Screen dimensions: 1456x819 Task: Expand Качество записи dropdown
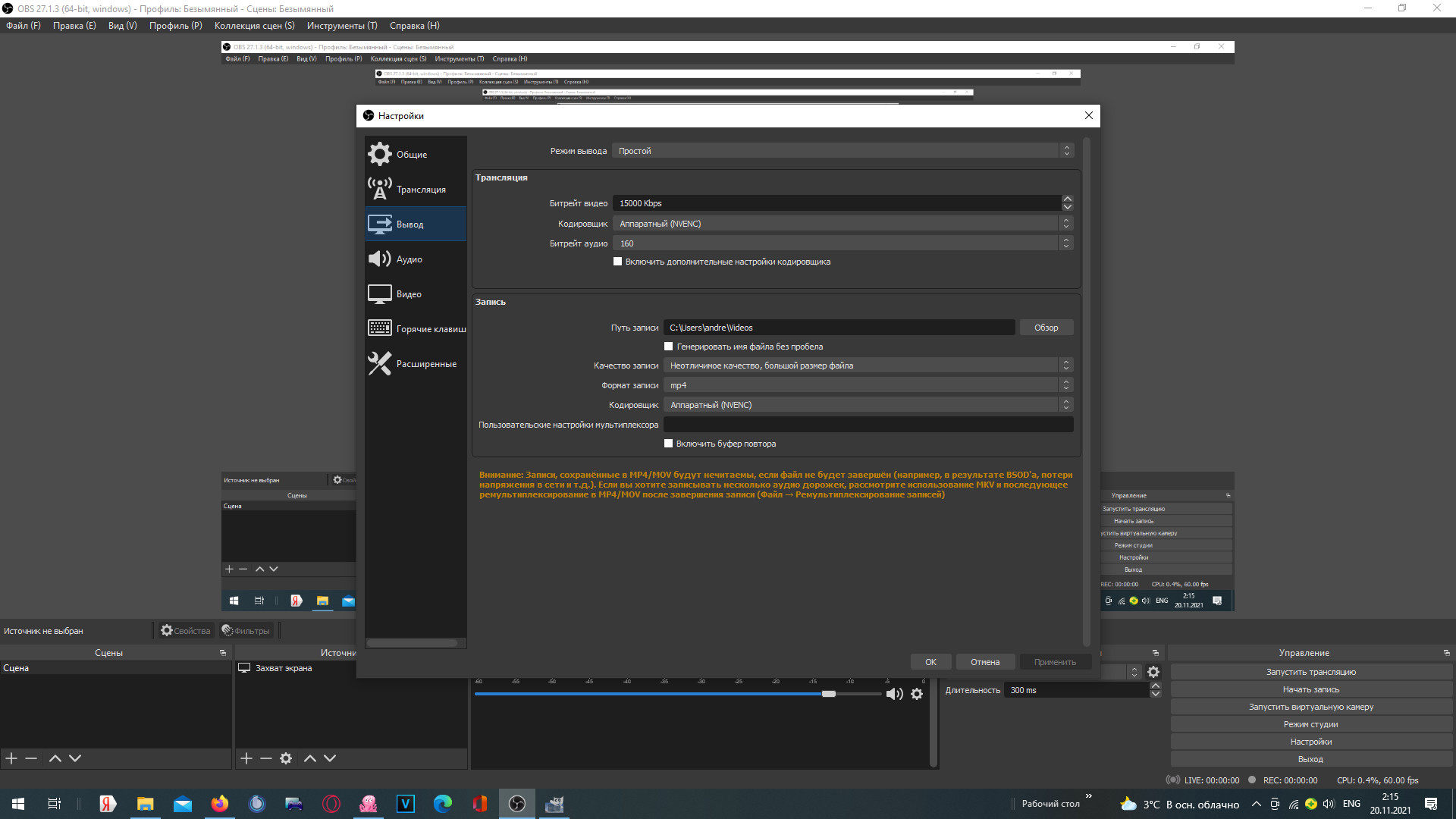[x=868, y=366]
